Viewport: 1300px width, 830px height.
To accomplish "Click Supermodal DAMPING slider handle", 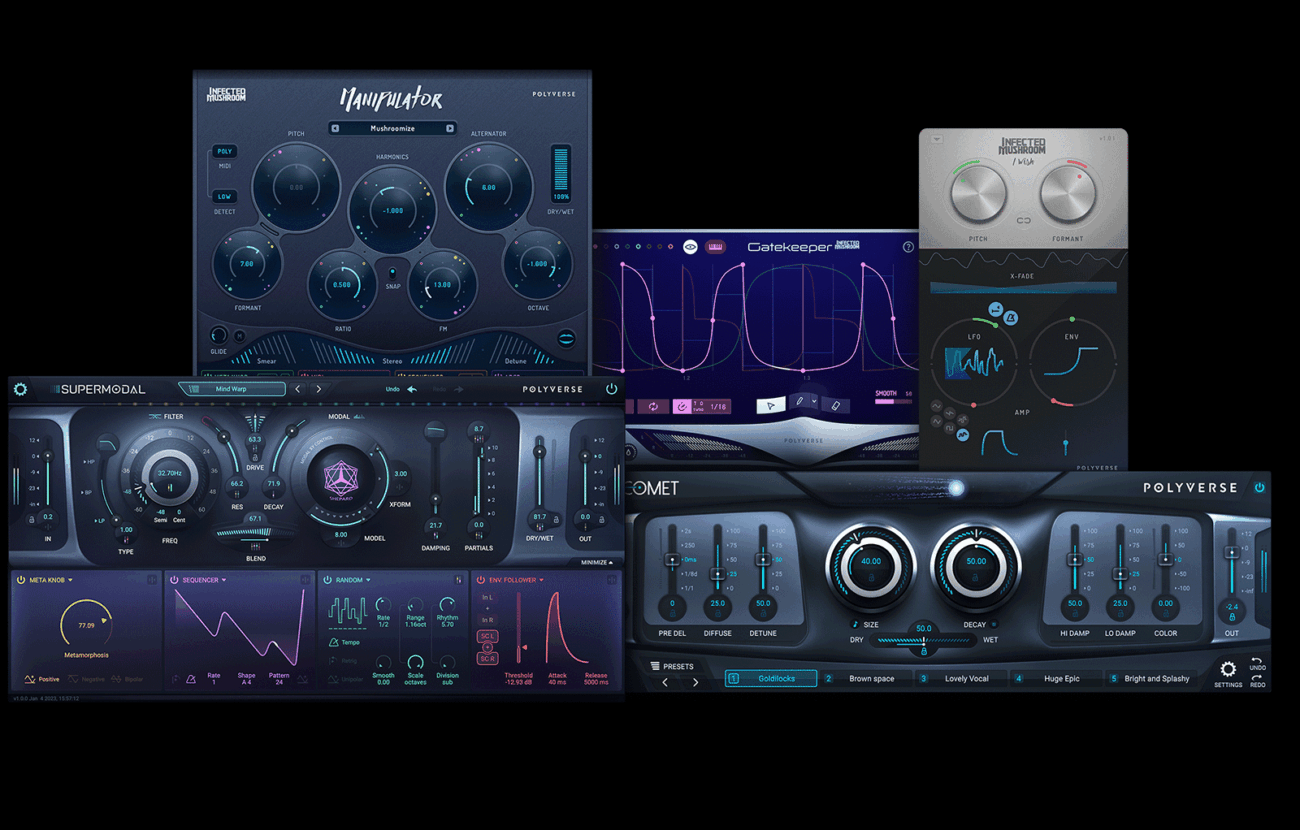I will tap(435, 498).
